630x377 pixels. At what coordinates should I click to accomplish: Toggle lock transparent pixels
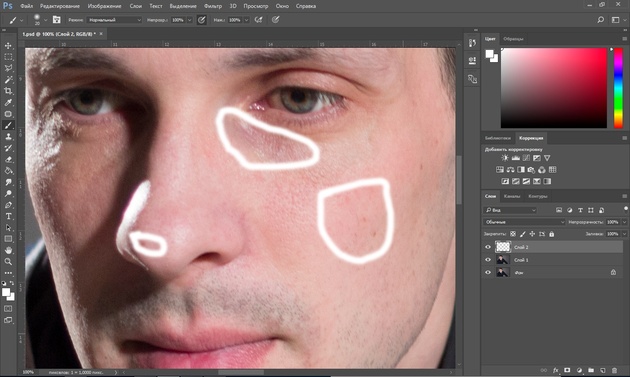coord(513,234)
